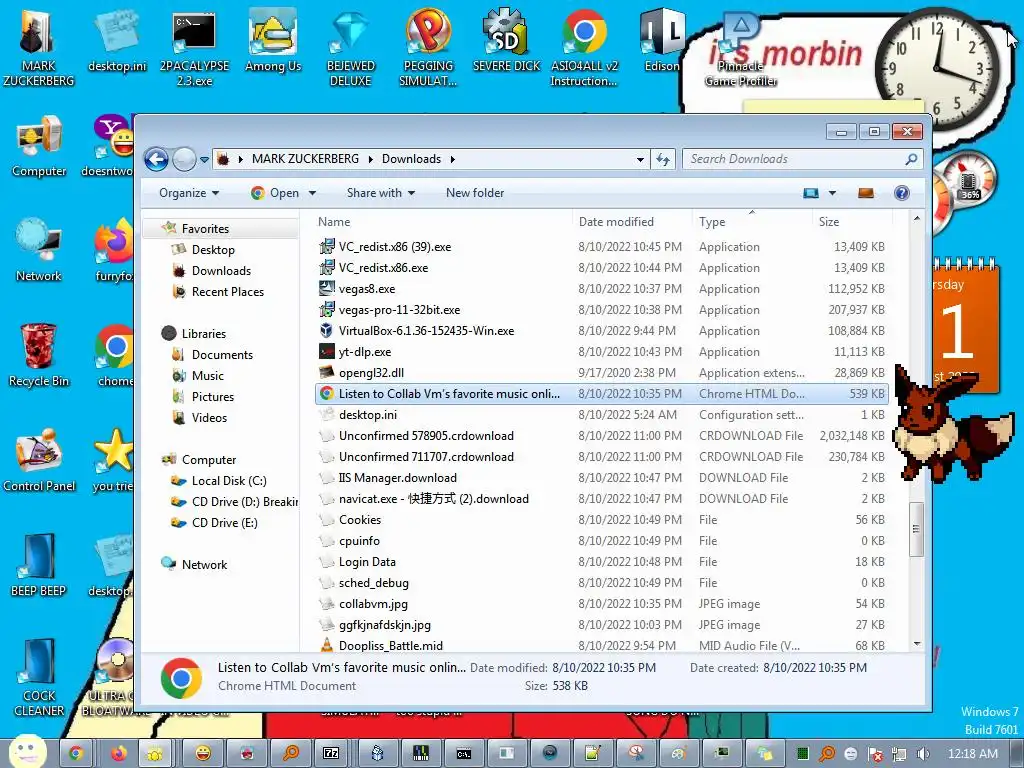The width and height of the screenshot is (1024, 768).
Task: Open the Share with dropdown
Action: (x=381, y=193)
